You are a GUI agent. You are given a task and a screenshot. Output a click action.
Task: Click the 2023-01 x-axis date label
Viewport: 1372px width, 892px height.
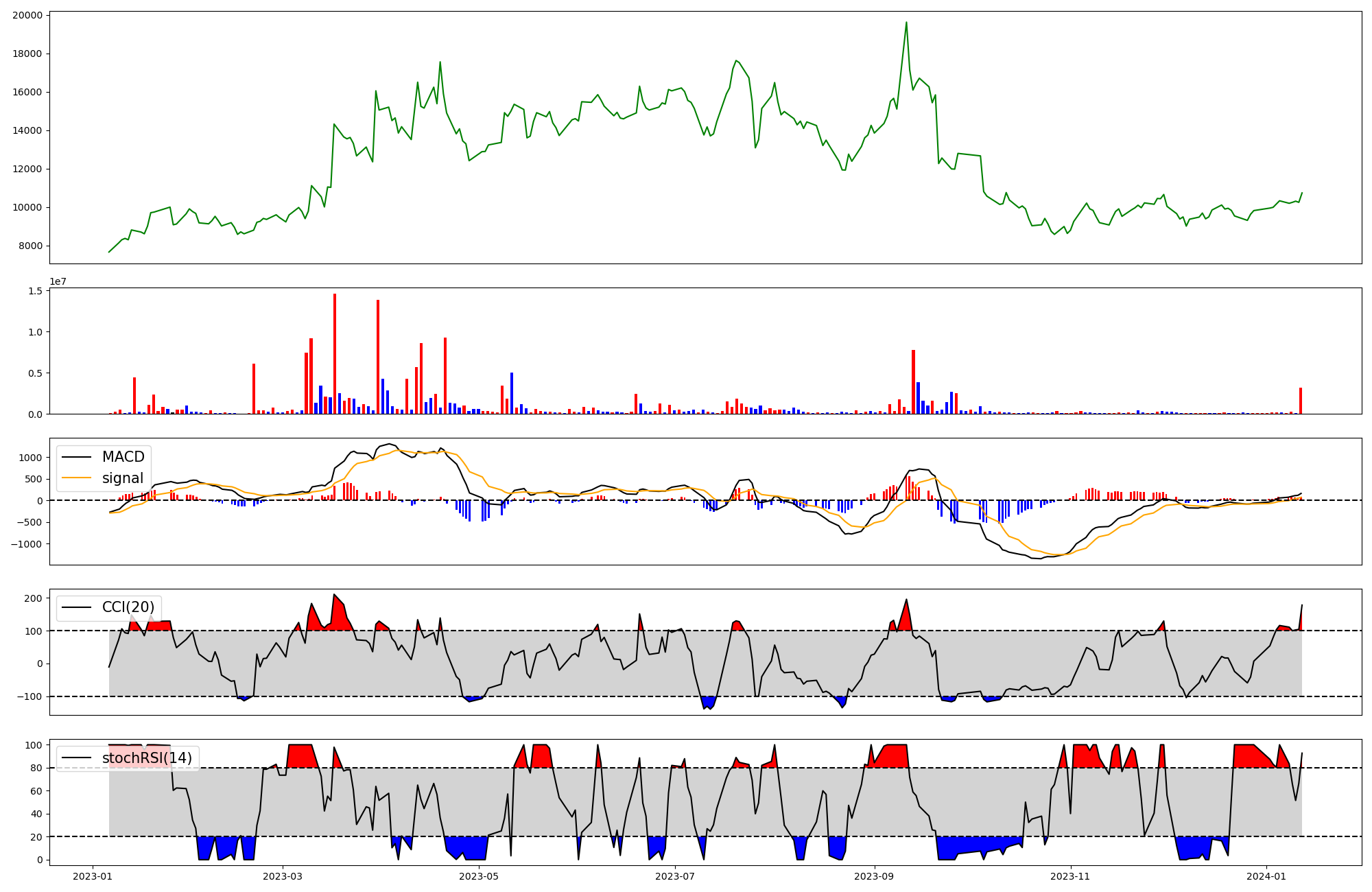93,876
